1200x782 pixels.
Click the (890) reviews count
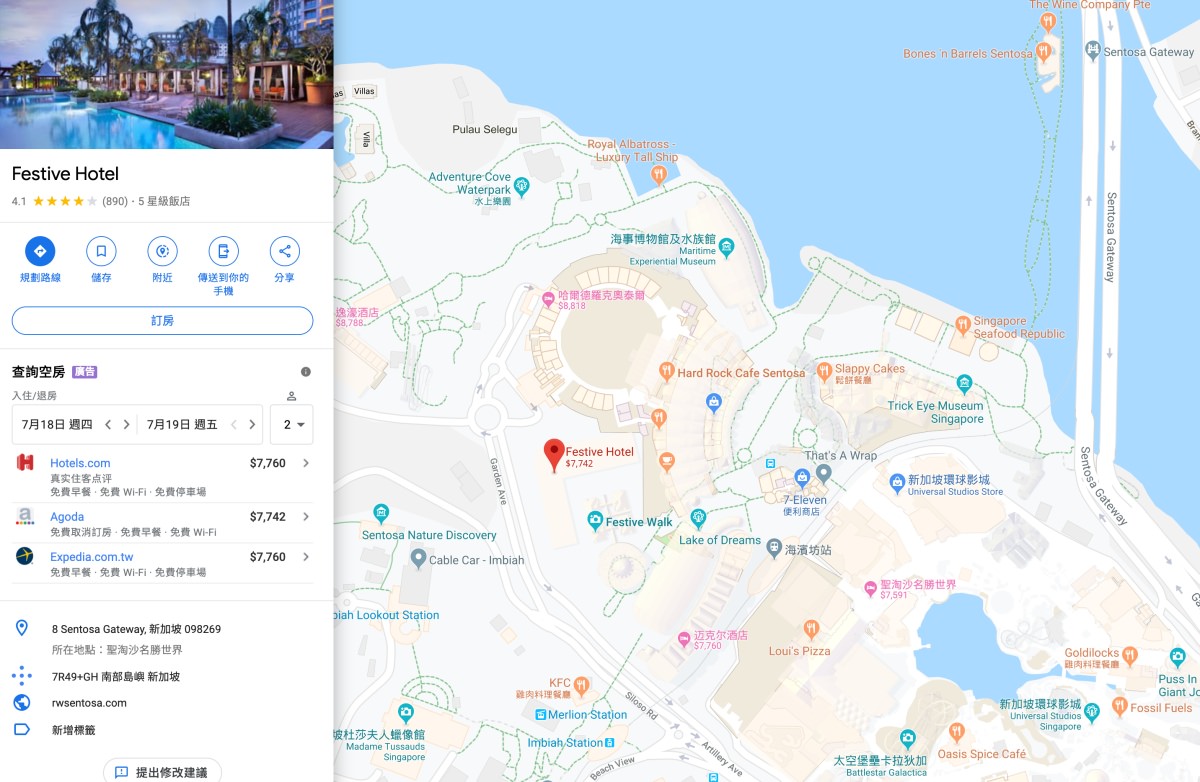coord(115,201)
